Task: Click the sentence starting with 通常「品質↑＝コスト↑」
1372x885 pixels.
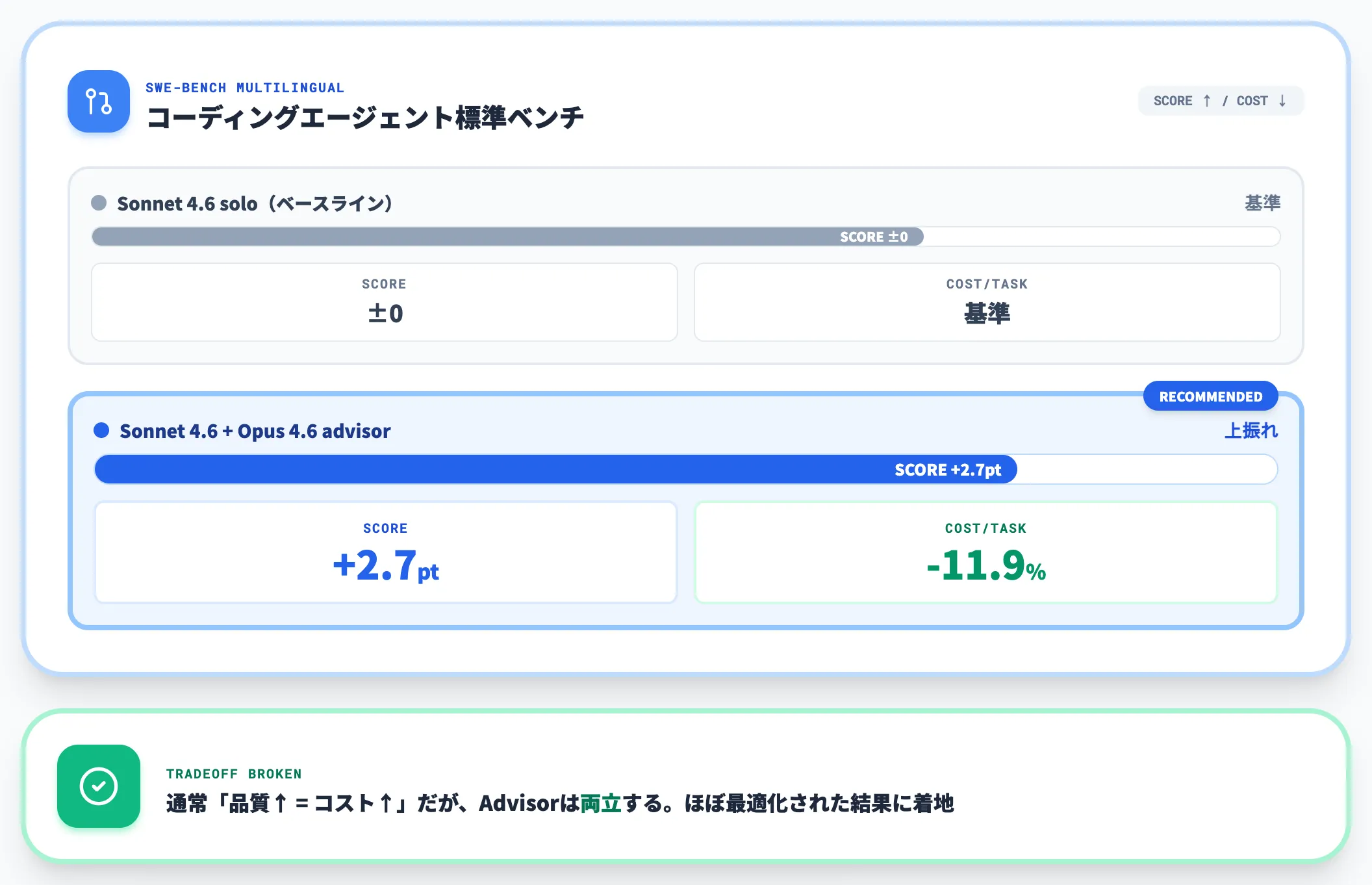Action: click(x=560, y=804)
